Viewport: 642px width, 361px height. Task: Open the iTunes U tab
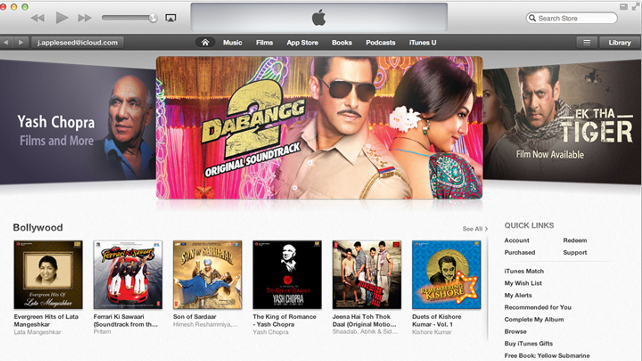423,43
